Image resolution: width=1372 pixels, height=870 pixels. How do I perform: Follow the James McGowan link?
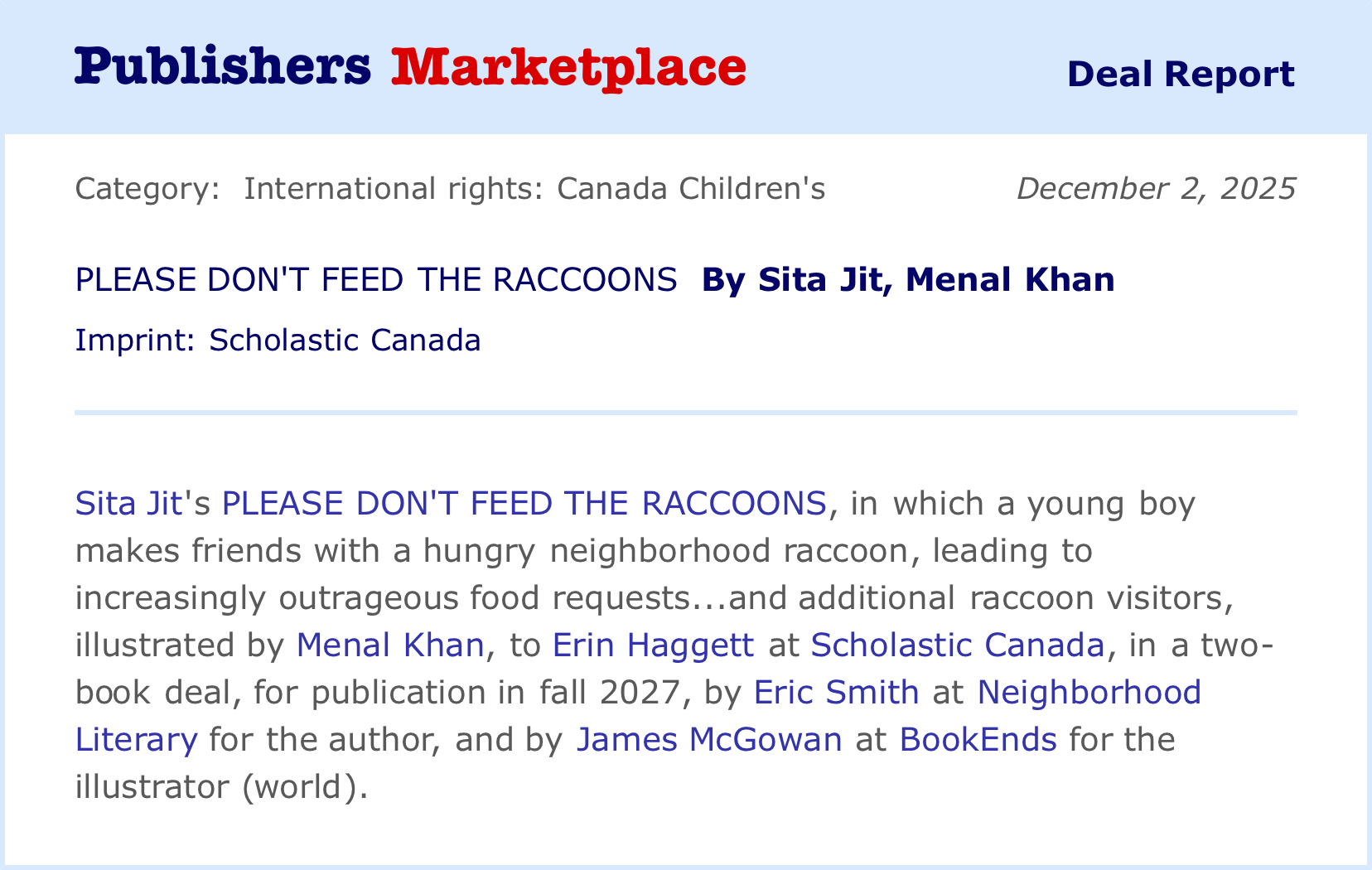click(x=708, y=739)
